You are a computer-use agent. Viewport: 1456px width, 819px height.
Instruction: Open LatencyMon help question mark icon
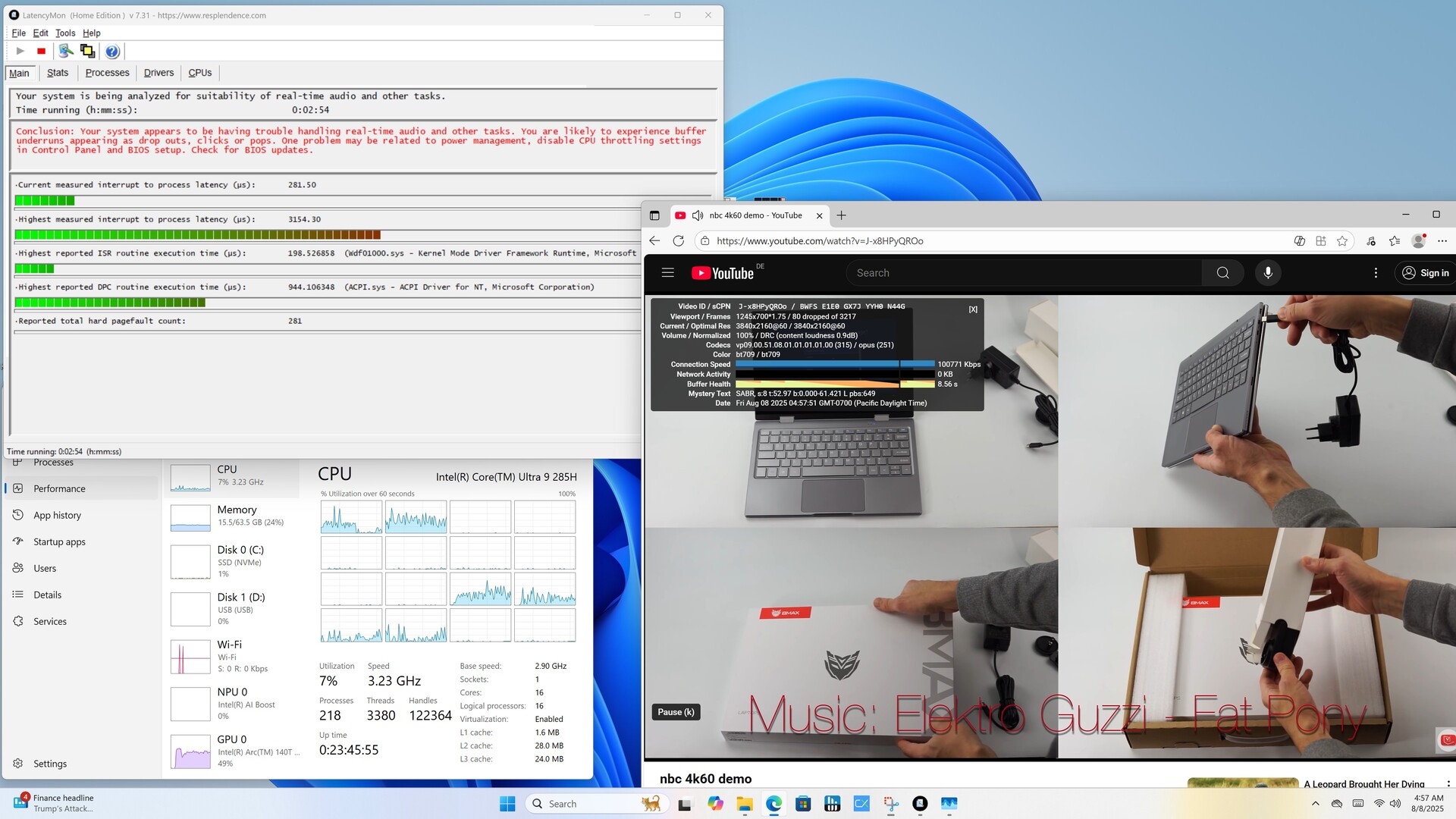[112, 51]
